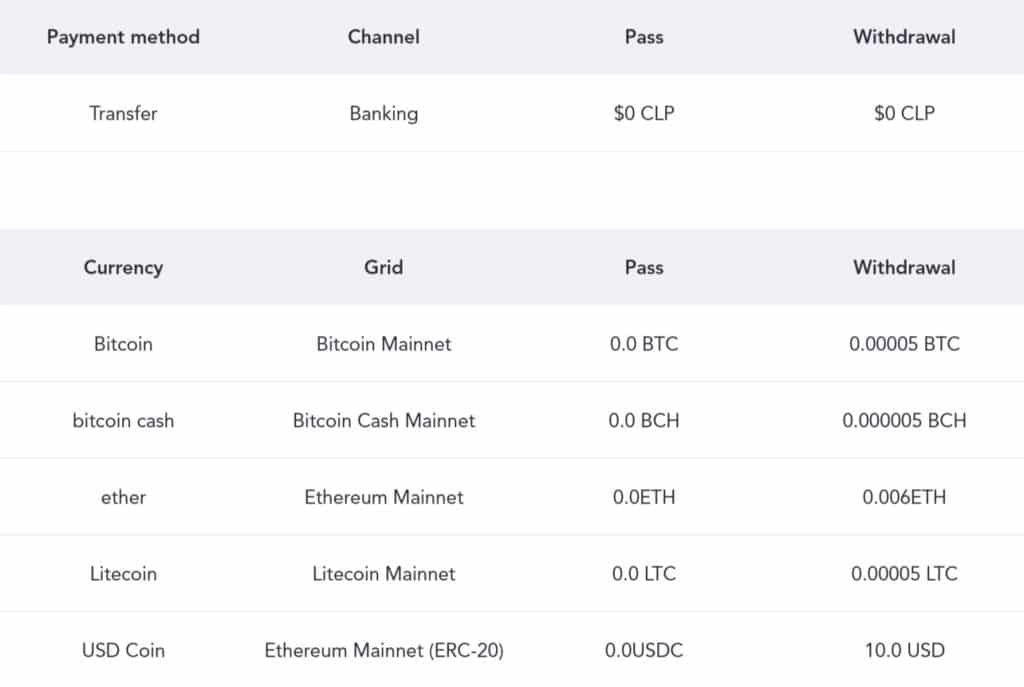
Task: Select the Litecoin Mainnet grid cell
Action: point(384,574)
